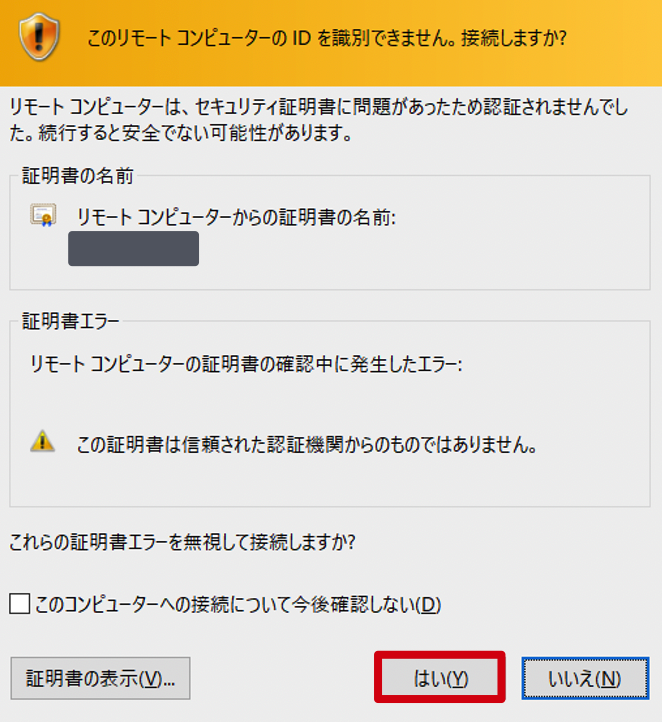Click the このコンピューターへの接続について今後確認しない(D) label
This screenshot has height=722, width=662.
238,604
